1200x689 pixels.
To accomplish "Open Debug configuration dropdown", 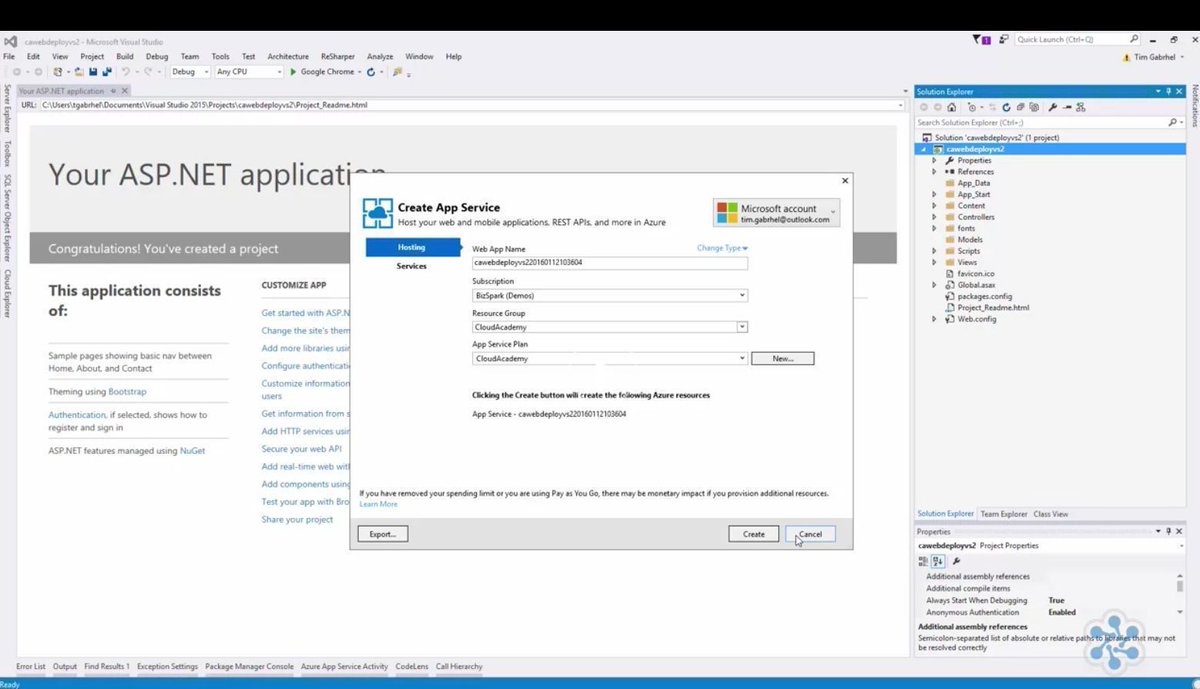I will click(190, 72).
